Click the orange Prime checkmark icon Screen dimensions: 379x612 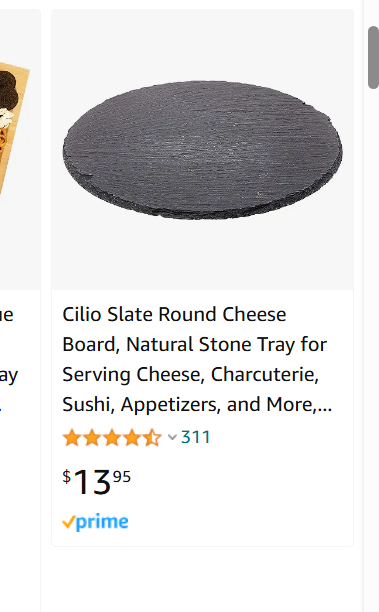pyautogui.click(x=69, y=522)
